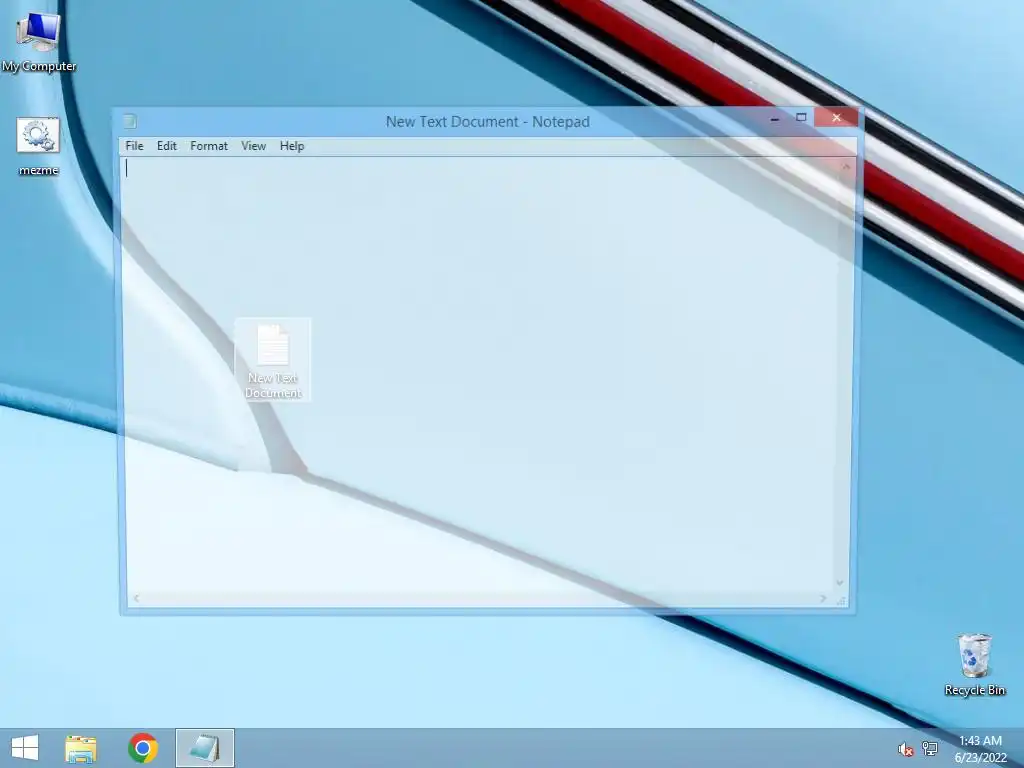1024x768 pixels.
Task: Maximize the Notepad window
Action: pos(801,118)
